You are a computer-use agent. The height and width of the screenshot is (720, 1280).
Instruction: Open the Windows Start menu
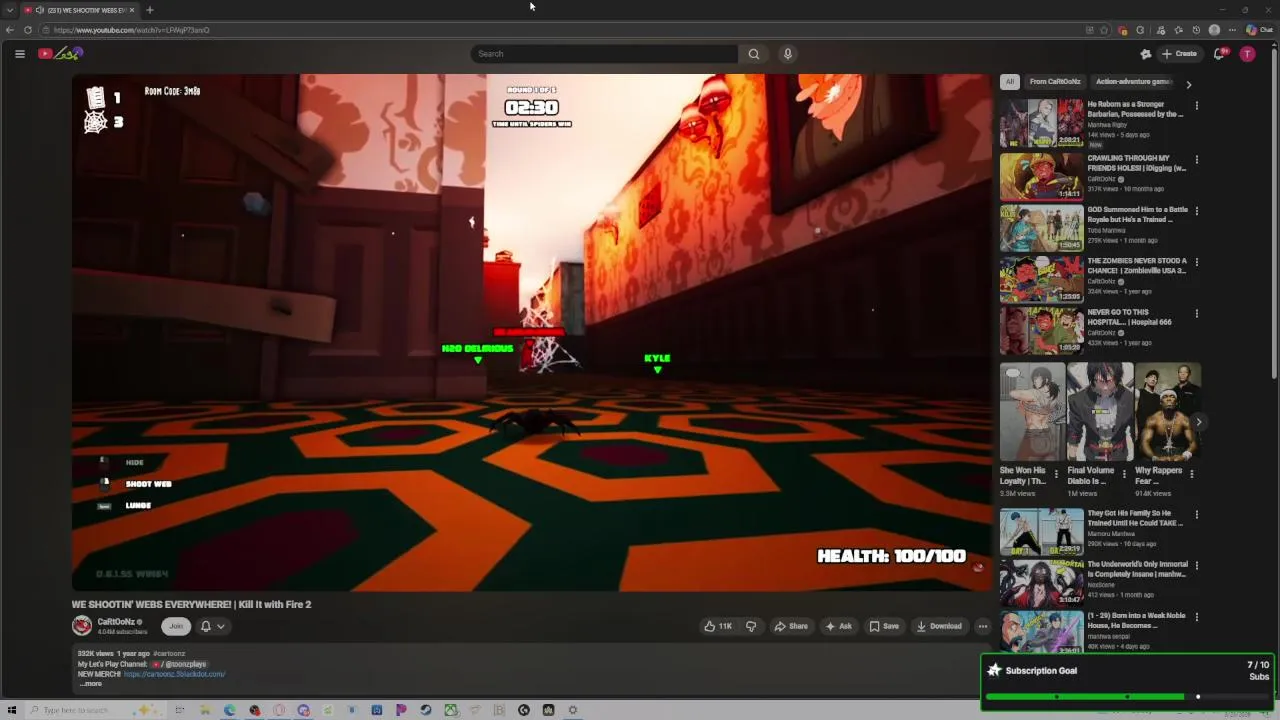coord(12,710)
